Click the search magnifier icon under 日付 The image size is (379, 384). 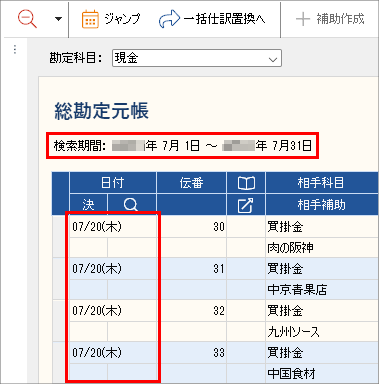coord(131,205)
